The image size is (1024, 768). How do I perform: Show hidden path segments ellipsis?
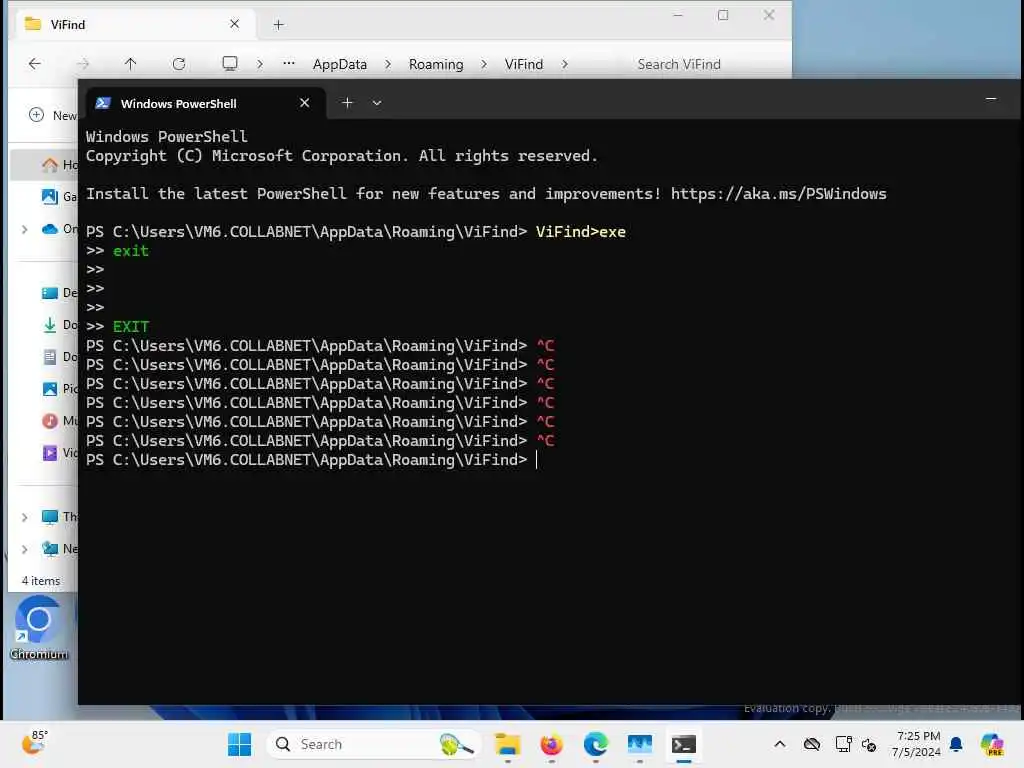click(x=289, y=63)
